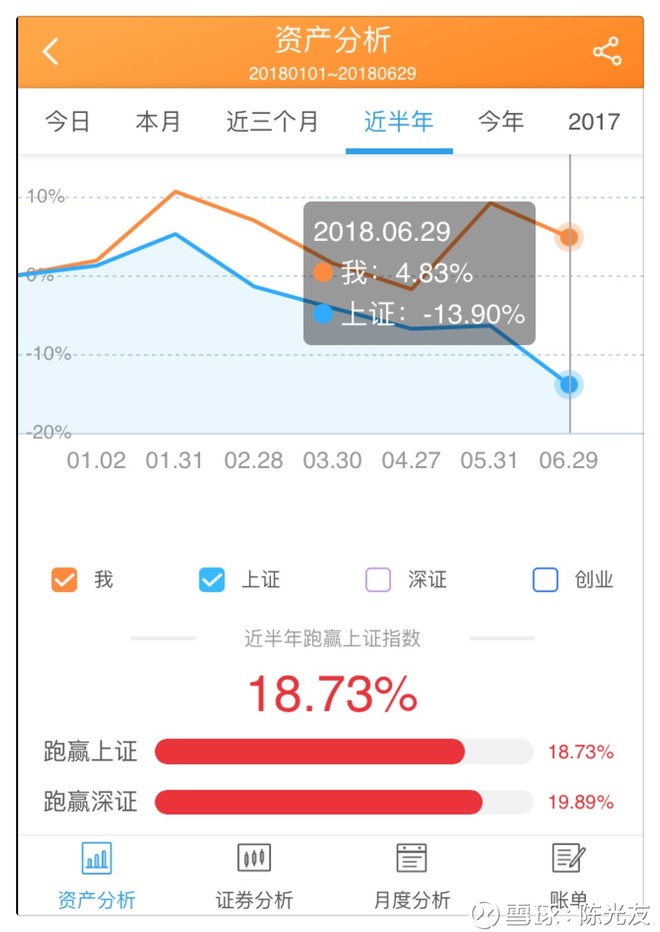
Task: Open the 2017 tab
Action: click(x=595, y=121)
